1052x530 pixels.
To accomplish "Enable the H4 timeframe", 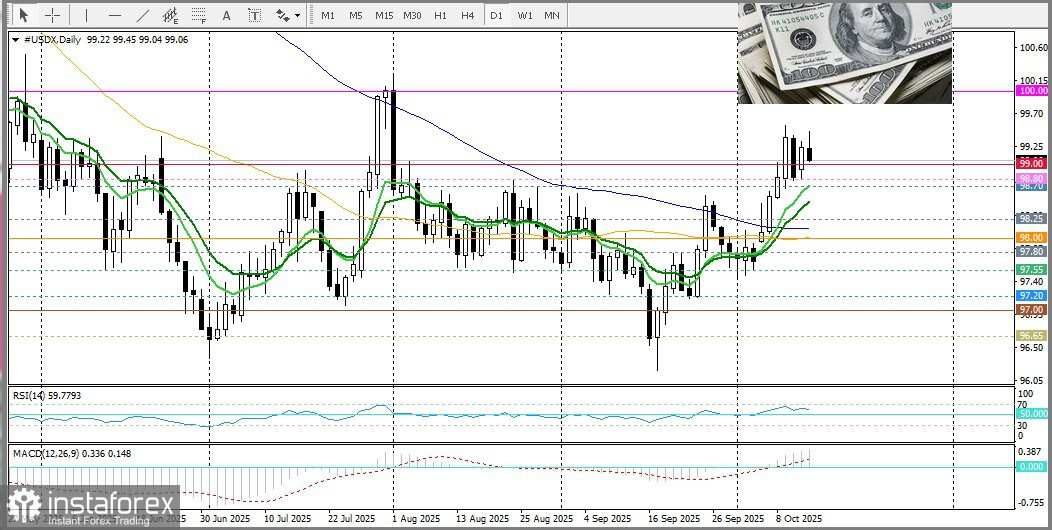I will (x=467, y=15).
